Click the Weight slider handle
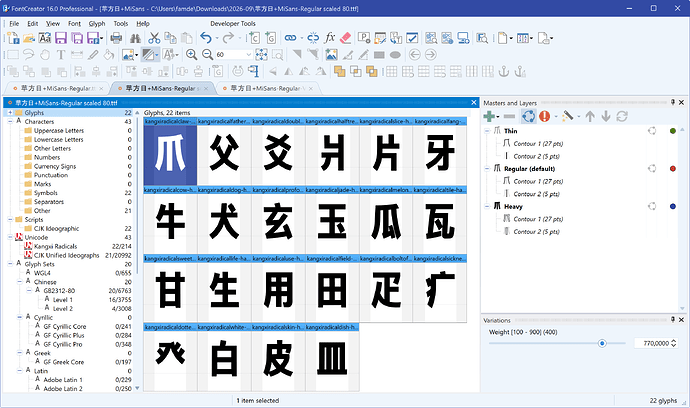Viewport: 690px width, 408px height. coord(602,343)
